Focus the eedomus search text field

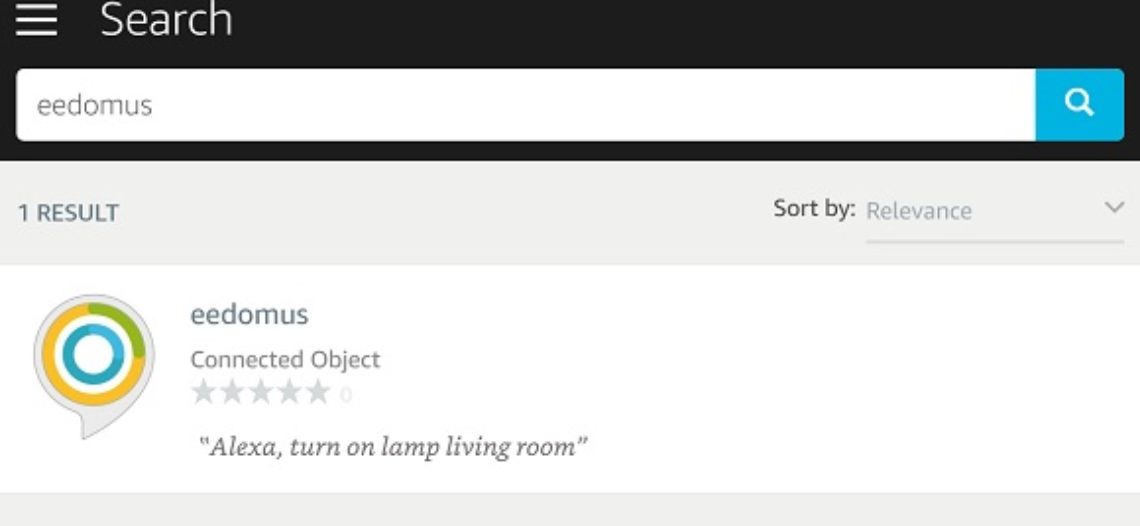(526, 105)
